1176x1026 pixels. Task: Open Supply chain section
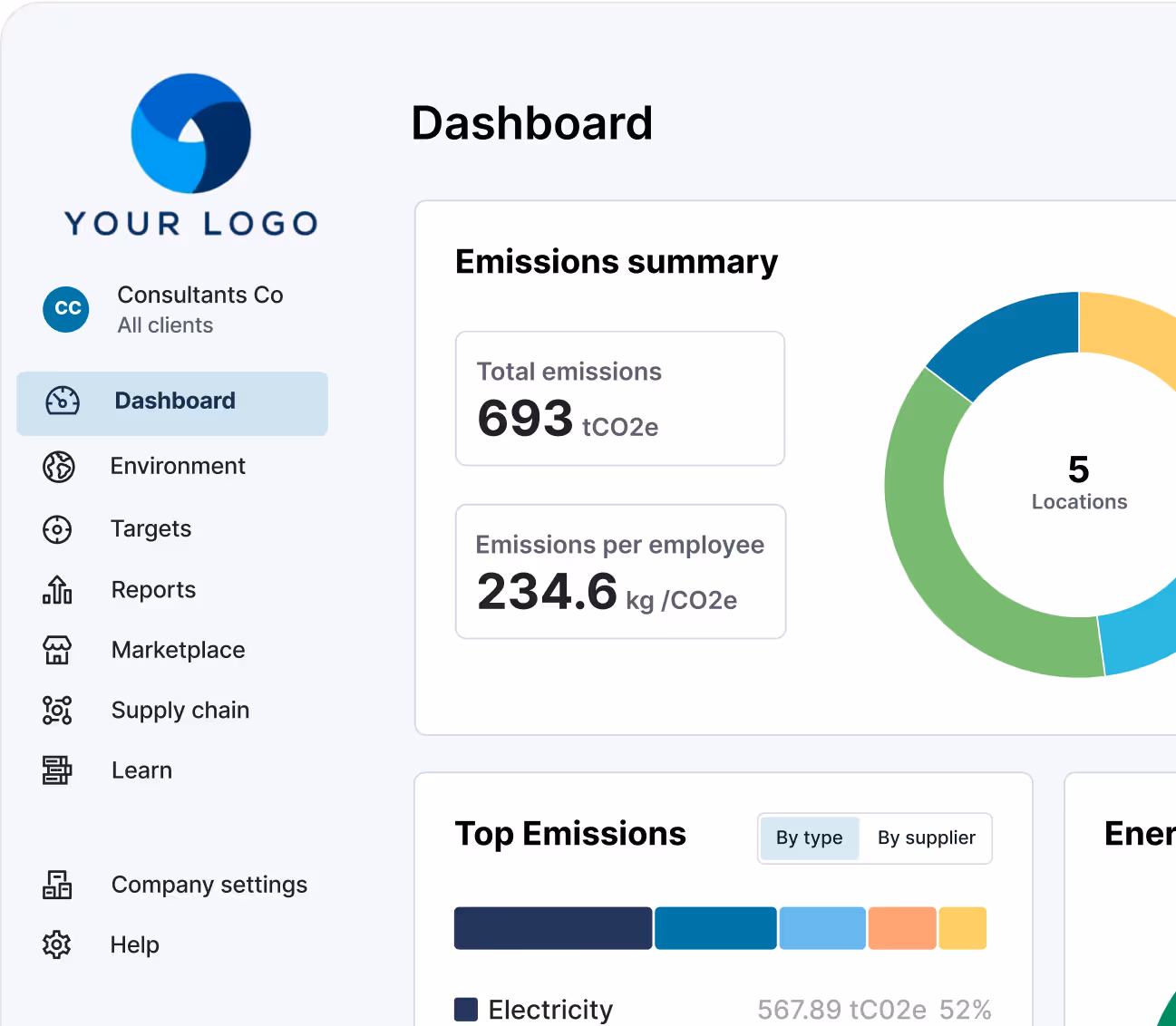[180, 711]
